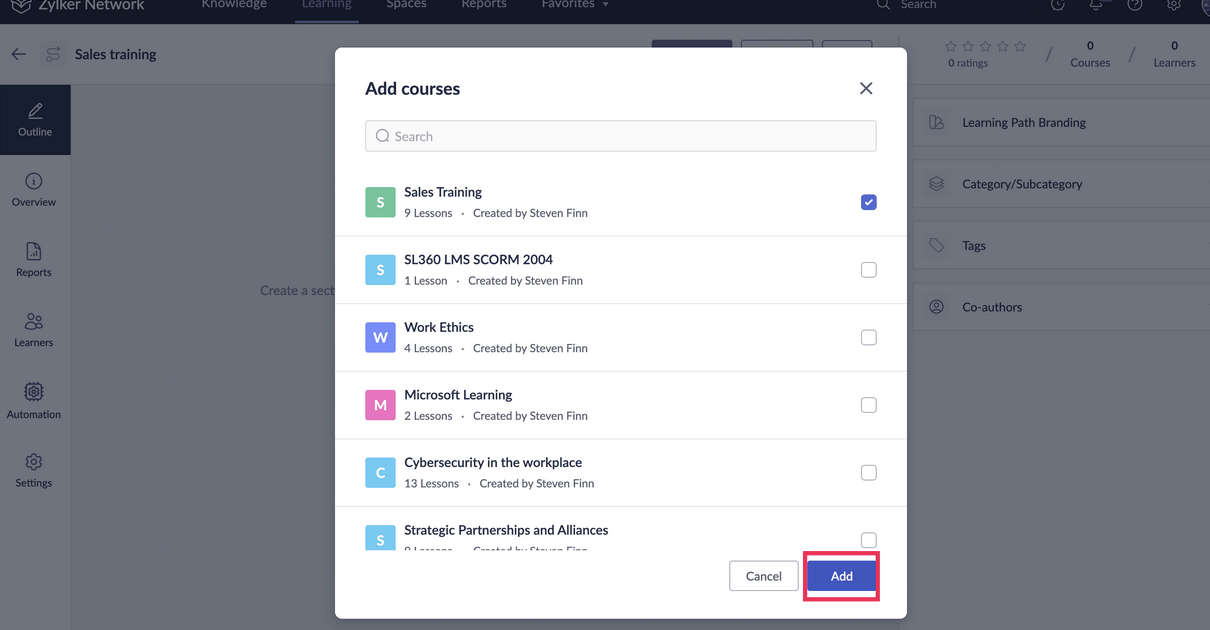
Task: Click the back arrow beside Sales training
Action: [x=19, y=54]
